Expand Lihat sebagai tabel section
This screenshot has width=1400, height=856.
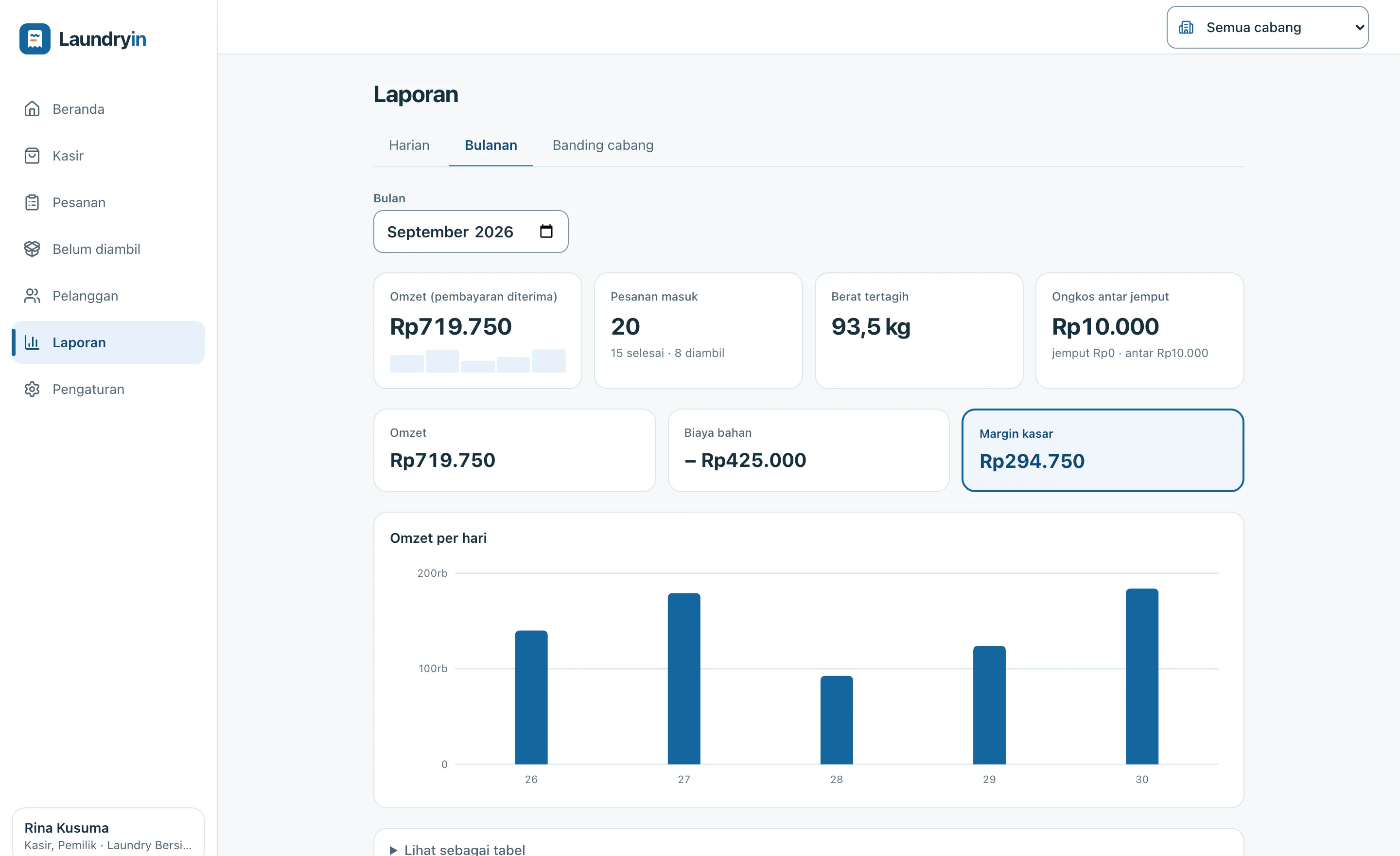click(457, 849)
